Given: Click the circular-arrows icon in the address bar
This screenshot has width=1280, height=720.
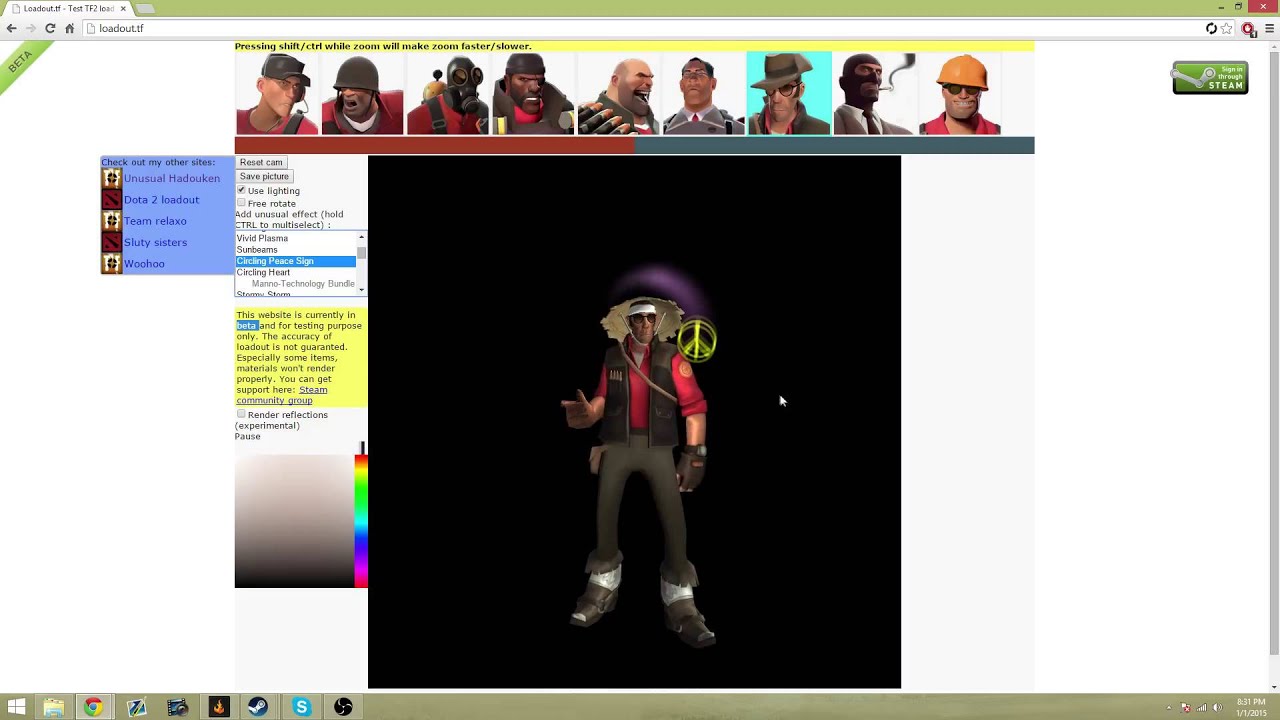Looking at the screenshot, I should click(x=1211, y=28).
